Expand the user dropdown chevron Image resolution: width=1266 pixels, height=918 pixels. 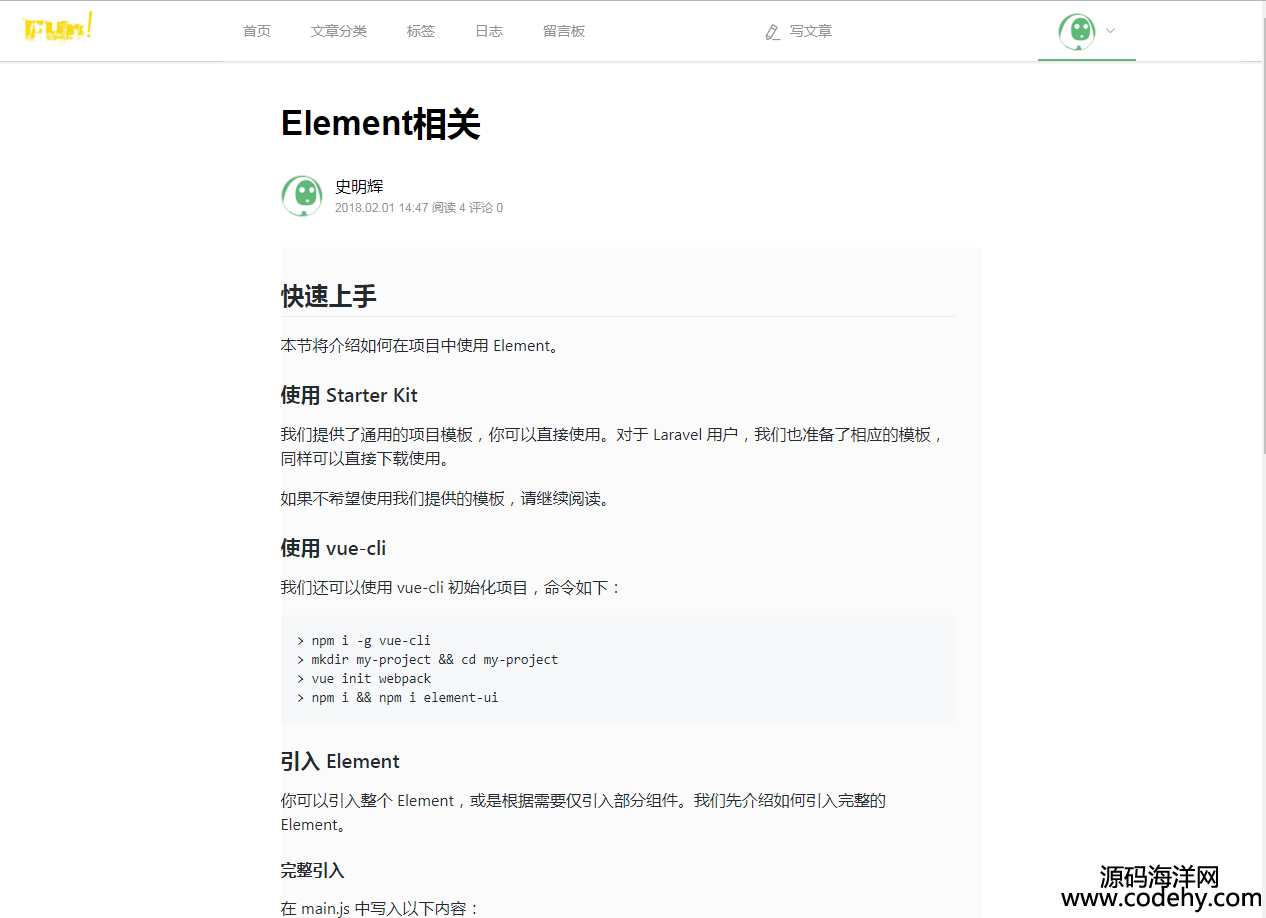[x=1110, y=31]
